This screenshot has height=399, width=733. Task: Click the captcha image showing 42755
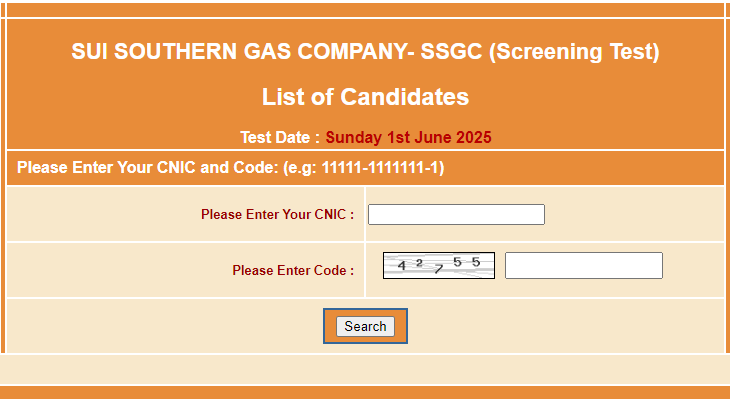pos(439,265)
